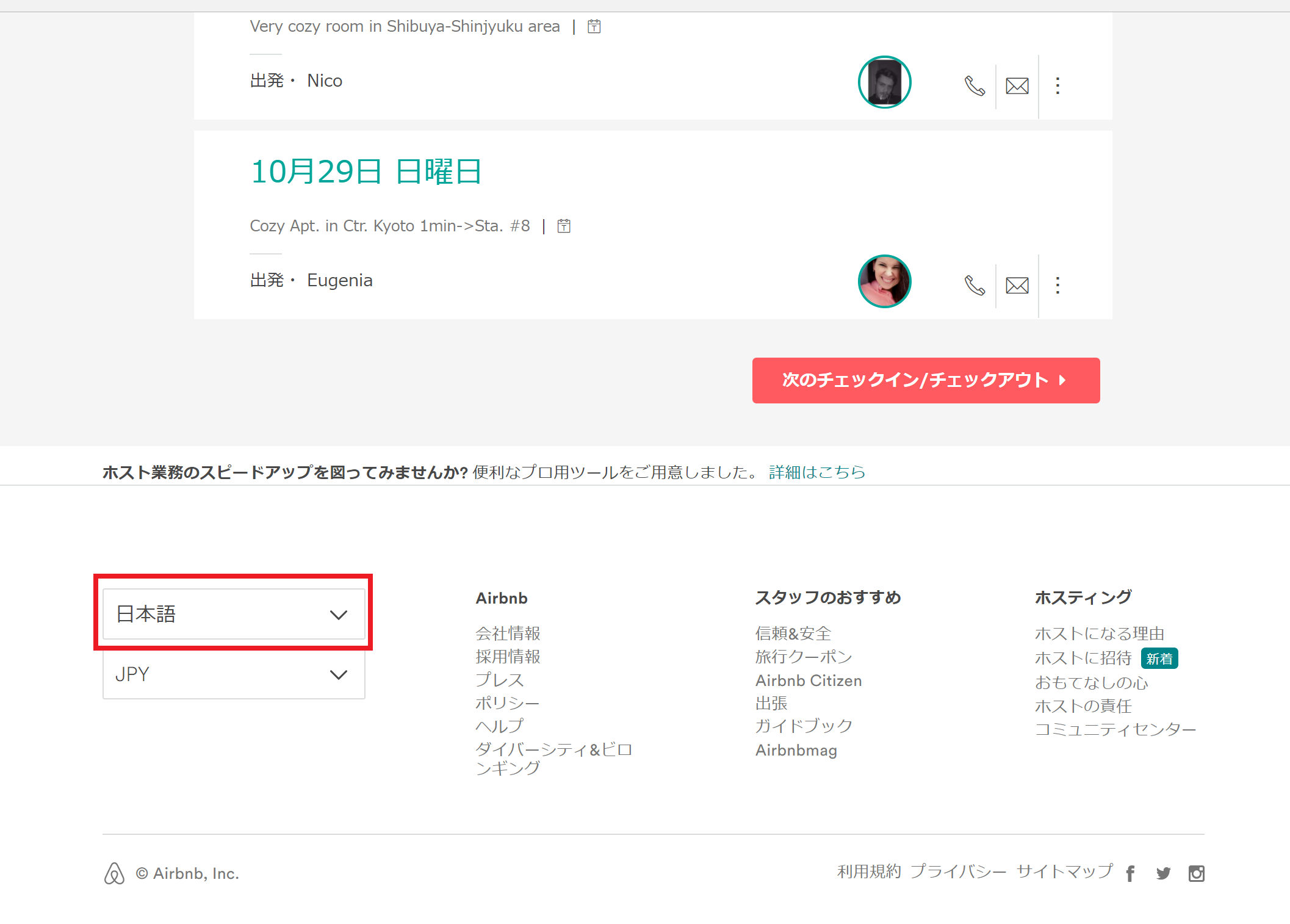Screen dimensions: 1290x924
Task: Expand the JPY currency dropdown
Action: 234,674
